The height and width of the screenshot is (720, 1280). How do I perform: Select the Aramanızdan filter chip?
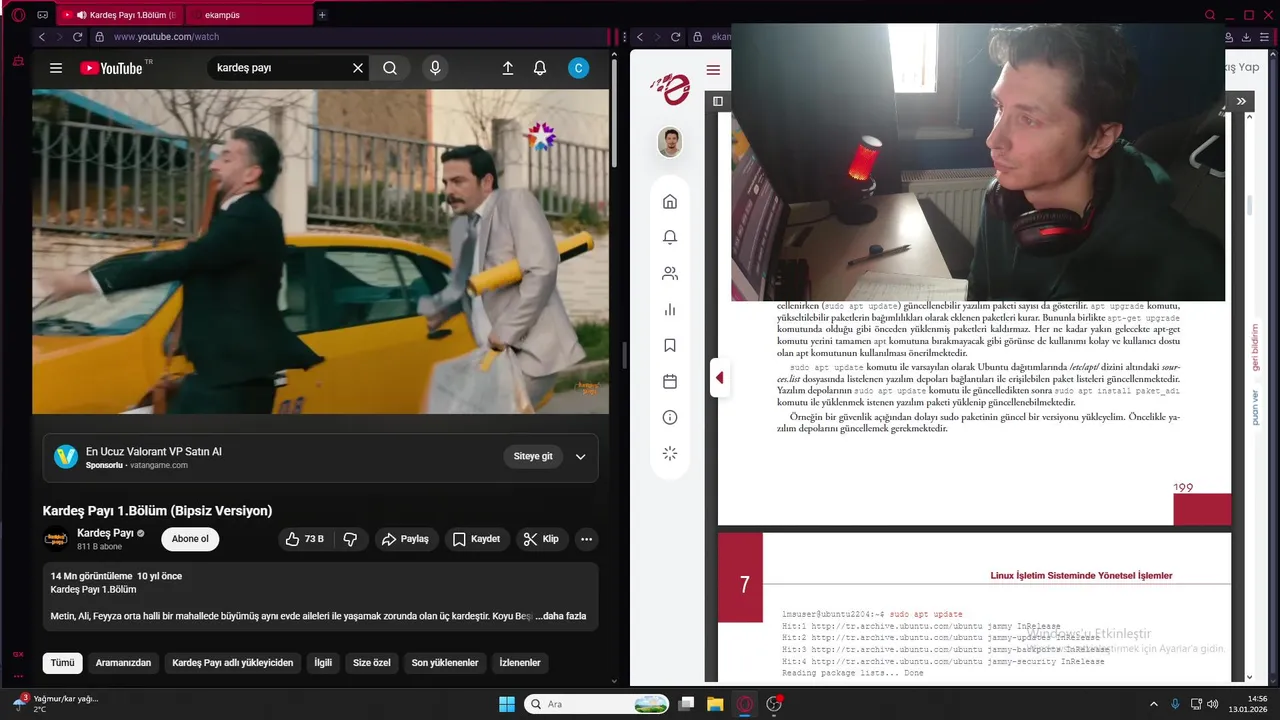123,662
